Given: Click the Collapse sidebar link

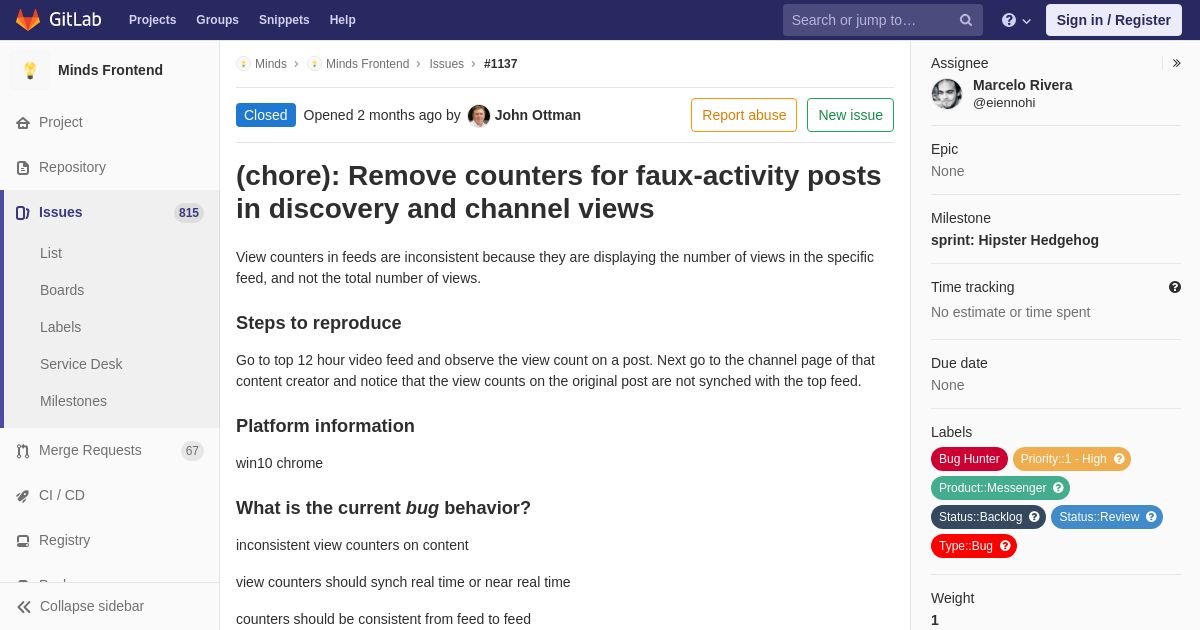Looking at the screenshot, I should [x=110, y=606].
